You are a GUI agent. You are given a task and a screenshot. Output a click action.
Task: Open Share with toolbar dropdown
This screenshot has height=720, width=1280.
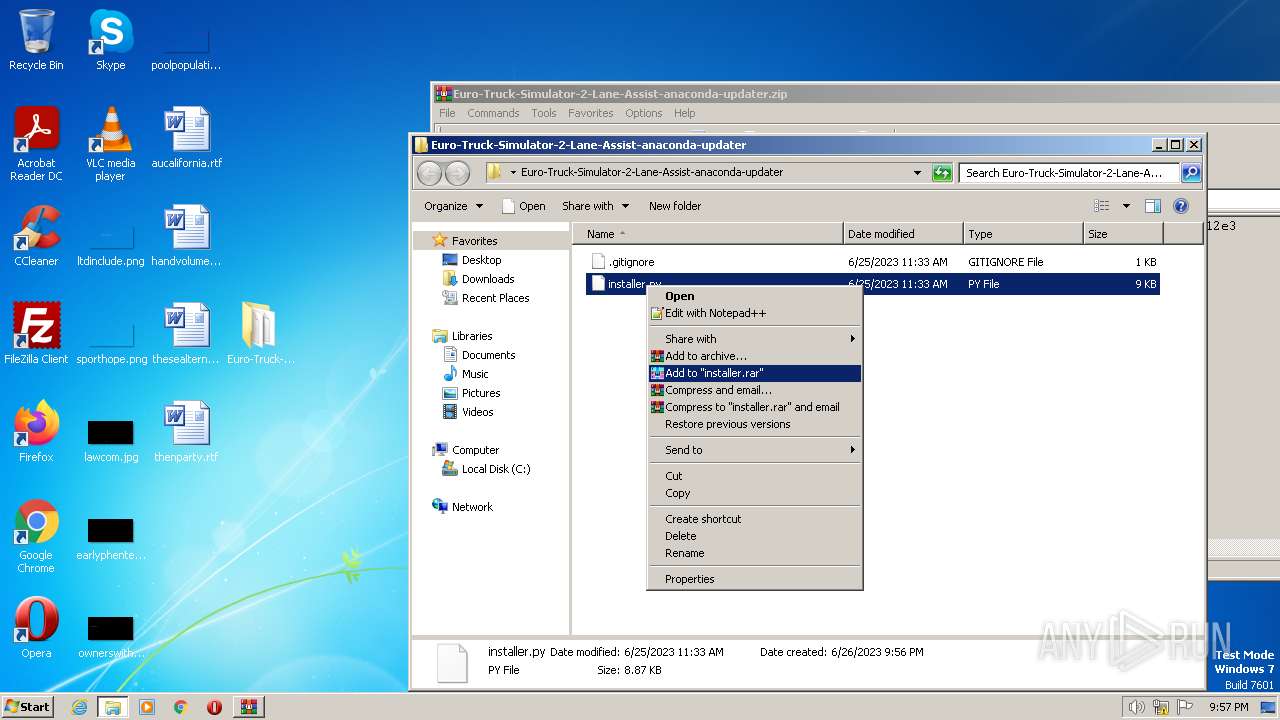[596, 206]
